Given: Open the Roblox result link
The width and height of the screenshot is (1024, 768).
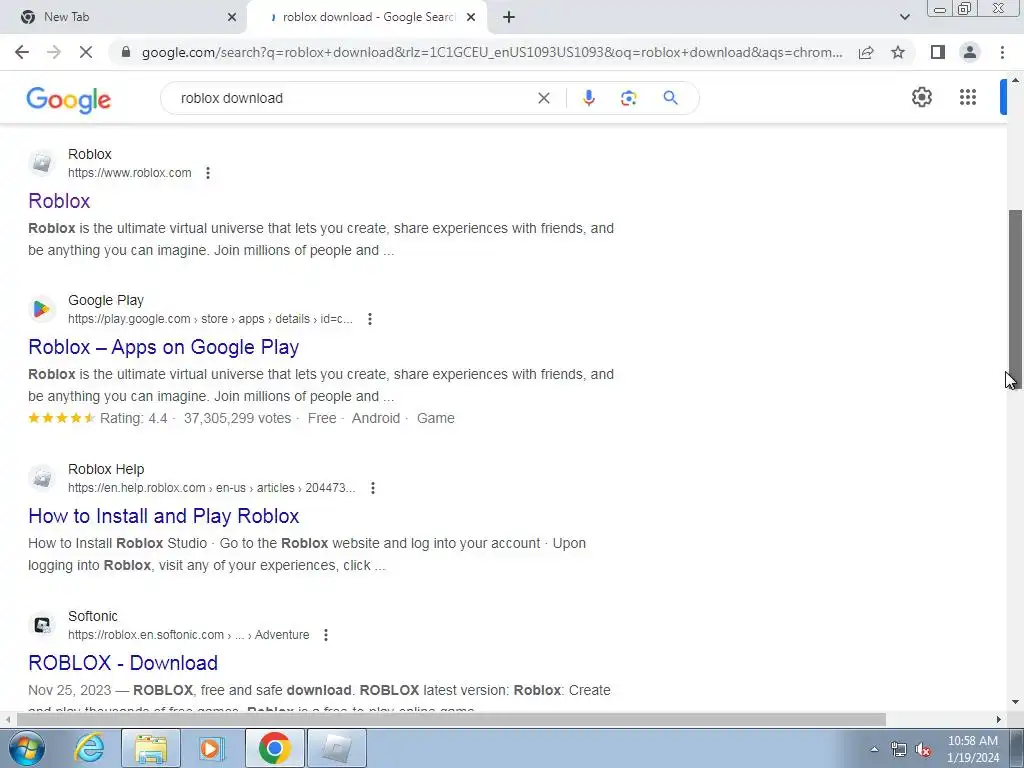Looking at the screenshot, I should 59,201.
